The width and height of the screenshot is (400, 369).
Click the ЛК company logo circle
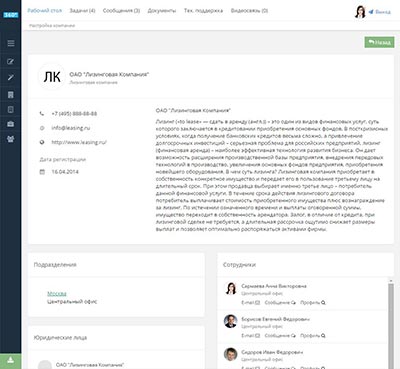tap(52, 77)
